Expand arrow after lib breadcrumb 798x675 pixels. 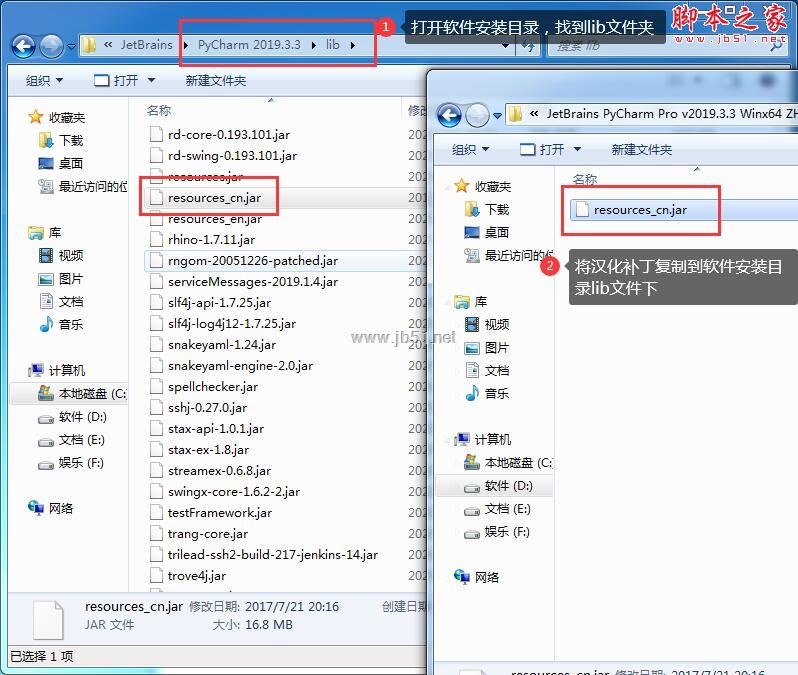pyautogui.click(x=353, y=45)
